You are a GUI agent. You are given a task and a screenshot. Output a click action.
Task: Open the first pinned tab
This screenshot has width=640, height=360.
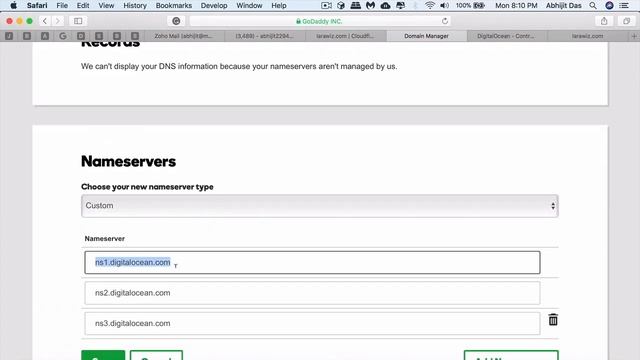9,36
